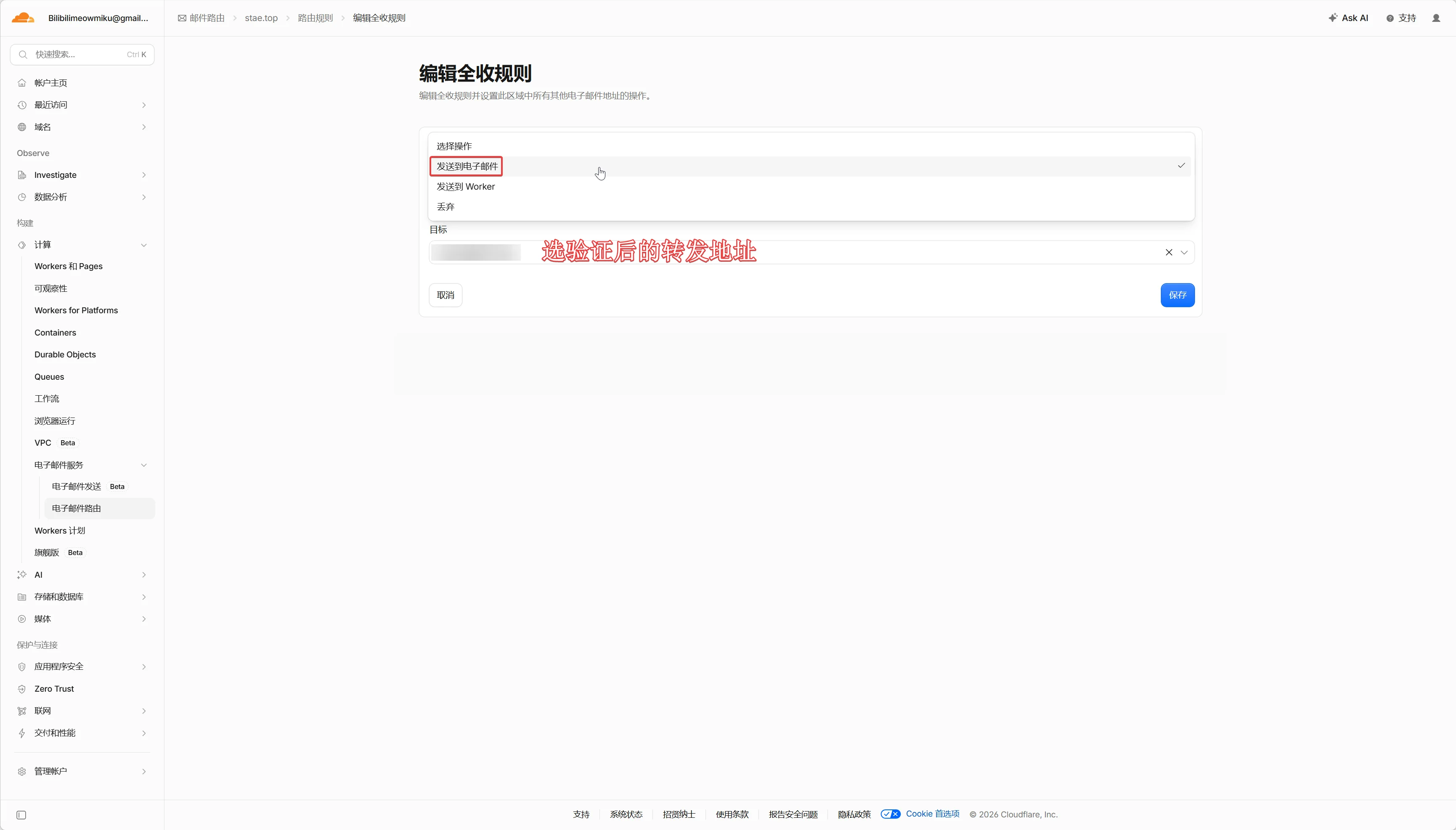Click the 目标 address field
The width and height of the screenshot is (1456, 830).
tap(811, 253)
